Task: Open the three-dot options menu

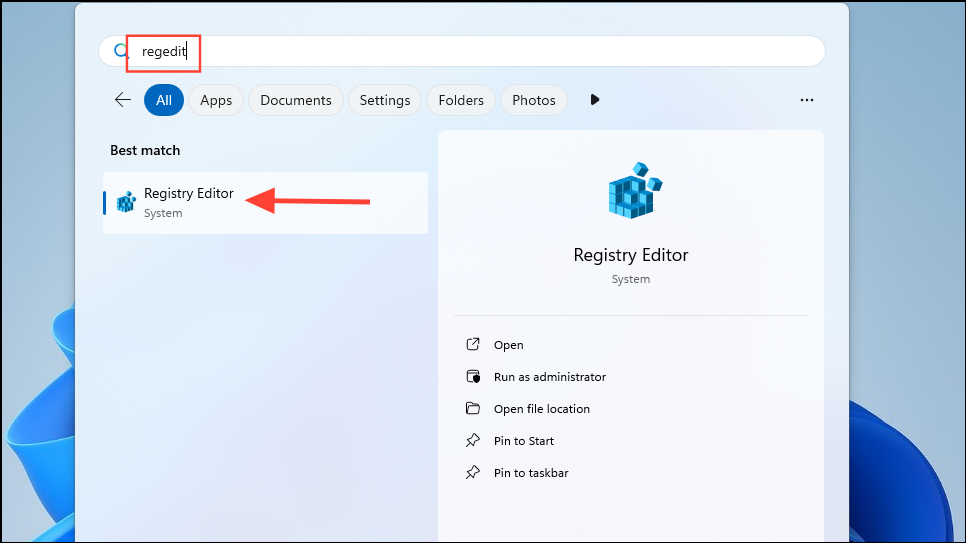Action: point(806,100)
